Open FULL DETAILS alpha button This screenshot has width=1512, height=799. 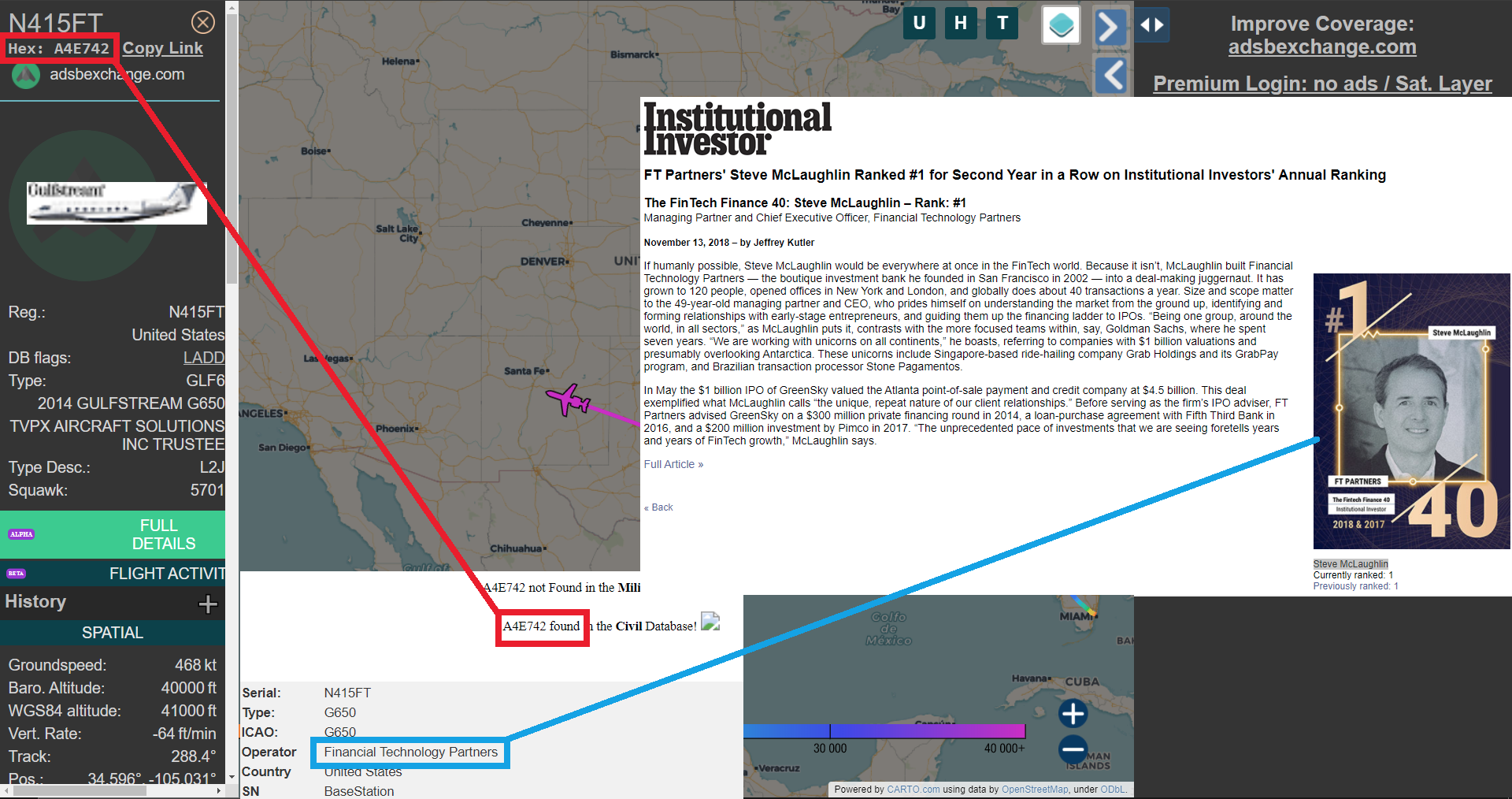click(x=113, y=534)
